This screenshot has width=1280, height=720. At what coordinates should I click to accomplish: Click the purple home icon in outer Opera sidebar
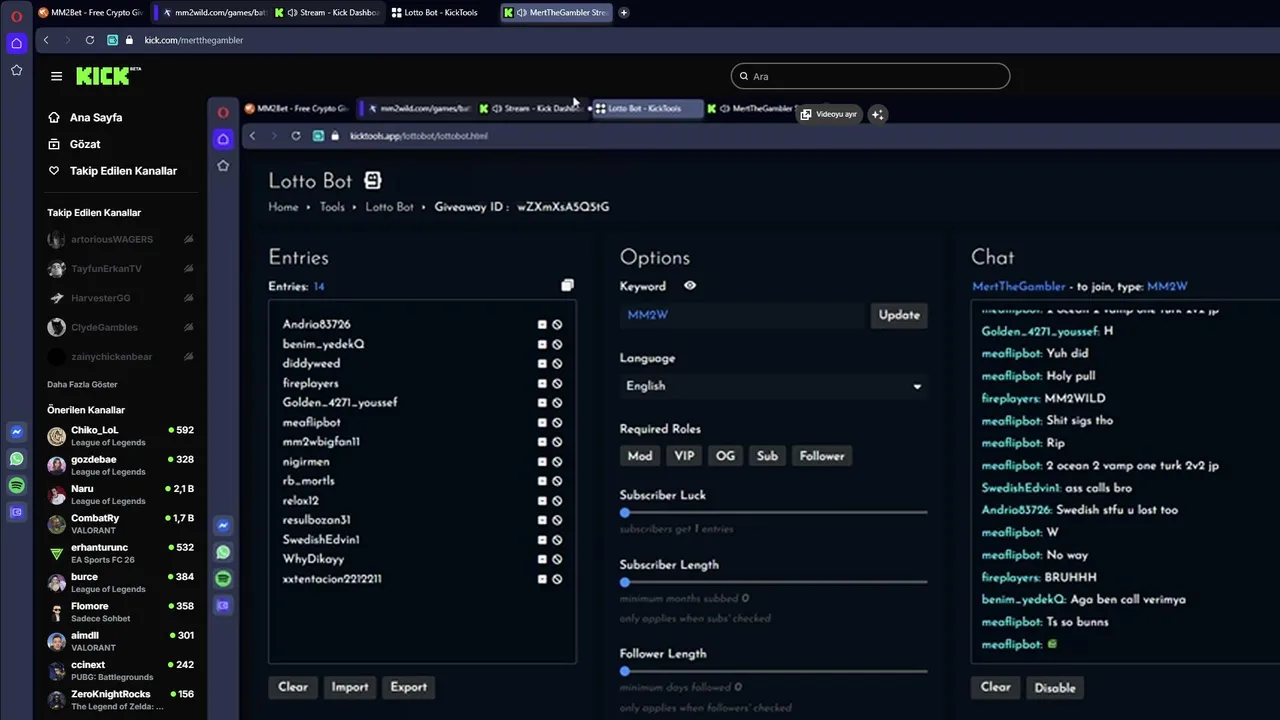point(16,43)
